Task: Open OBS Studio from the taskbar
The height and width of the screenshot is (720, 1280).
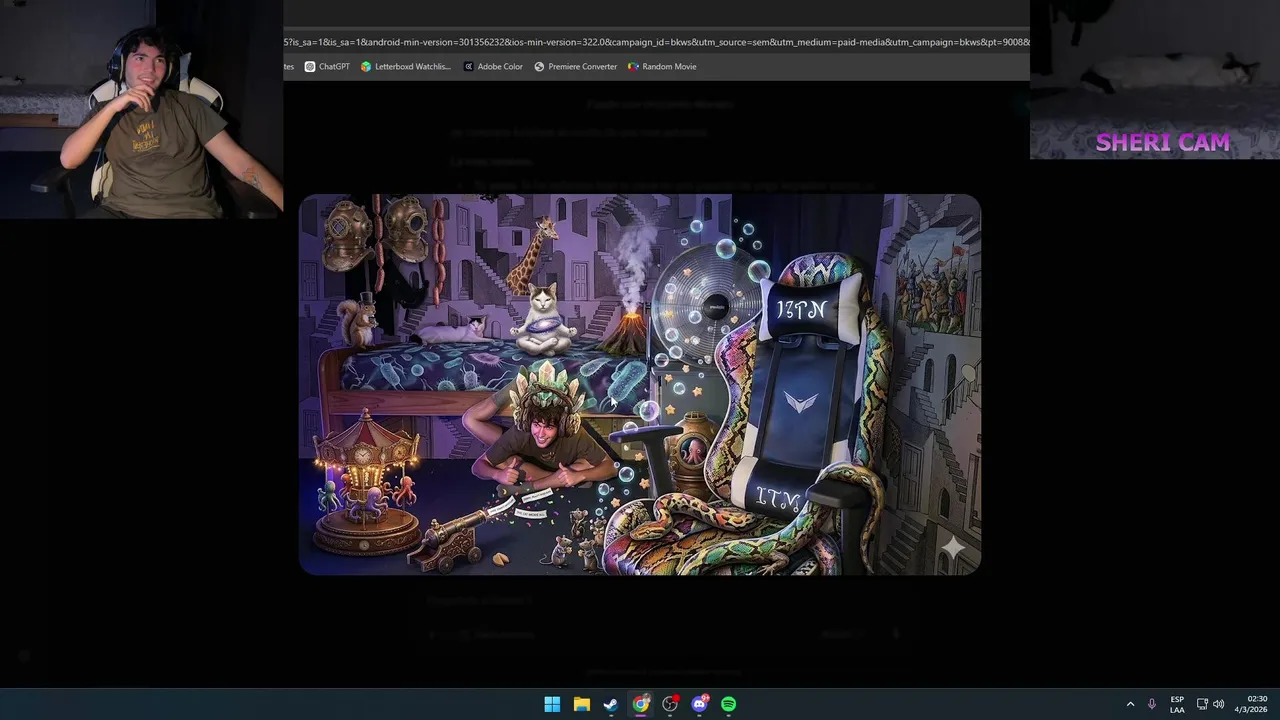Action: coord(670,704)
